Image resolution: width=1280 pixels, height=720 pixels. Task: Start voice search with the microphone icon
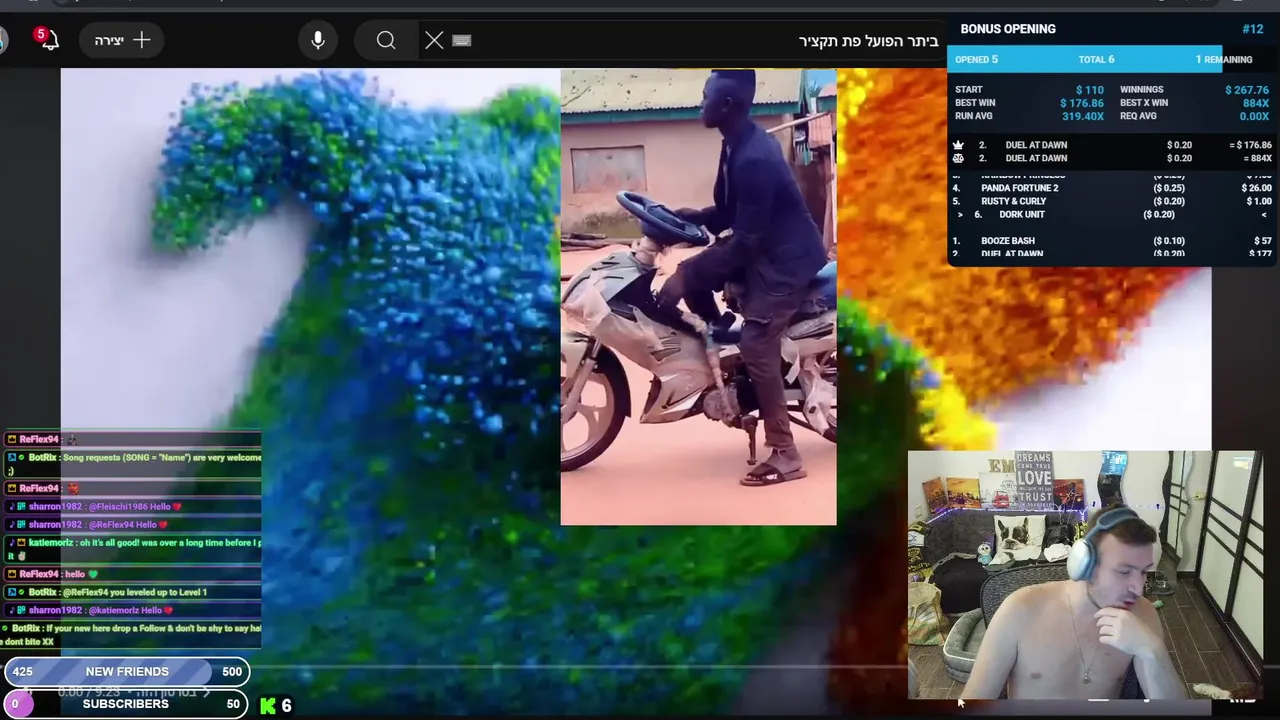(318, 40)
